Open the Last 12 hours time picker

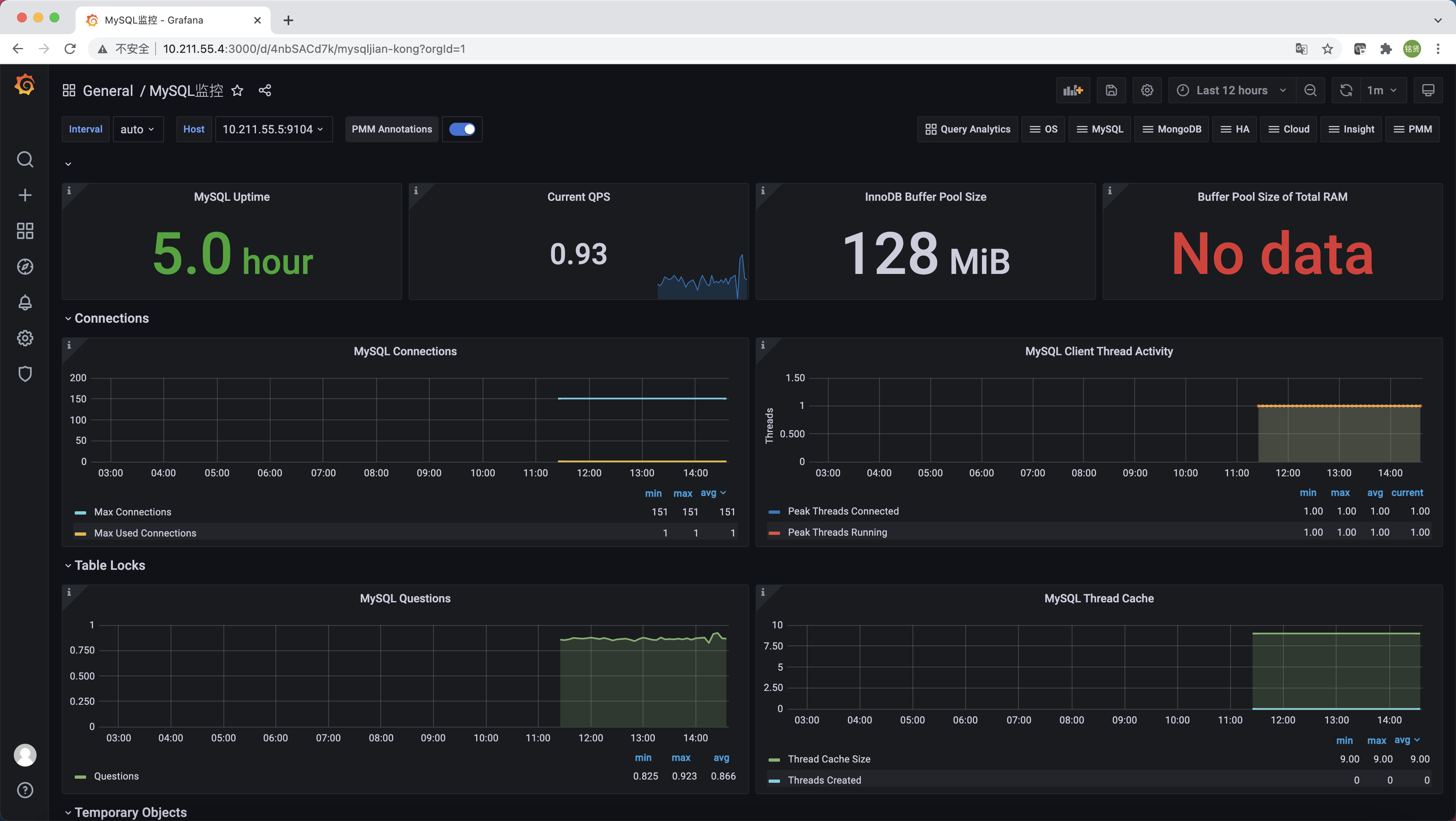pyautogui.click(x=1232, y=91)
